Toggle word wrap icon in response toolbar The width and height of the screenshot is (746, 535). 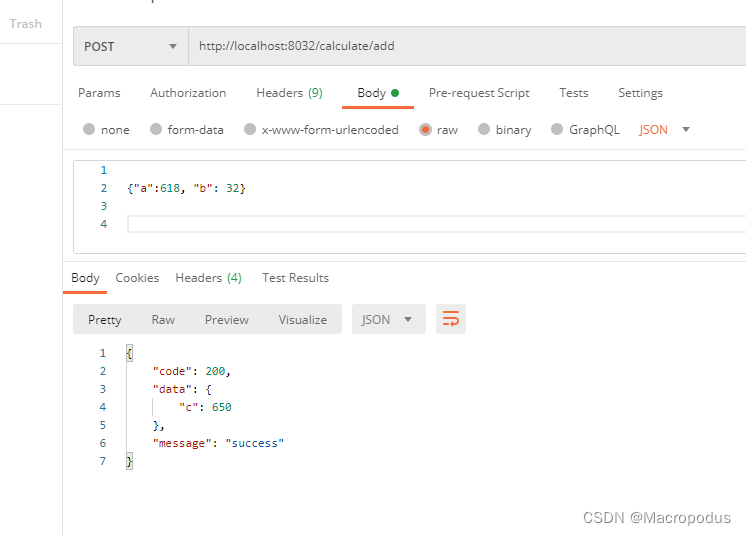pyautogui.click(x=451, y=319)
